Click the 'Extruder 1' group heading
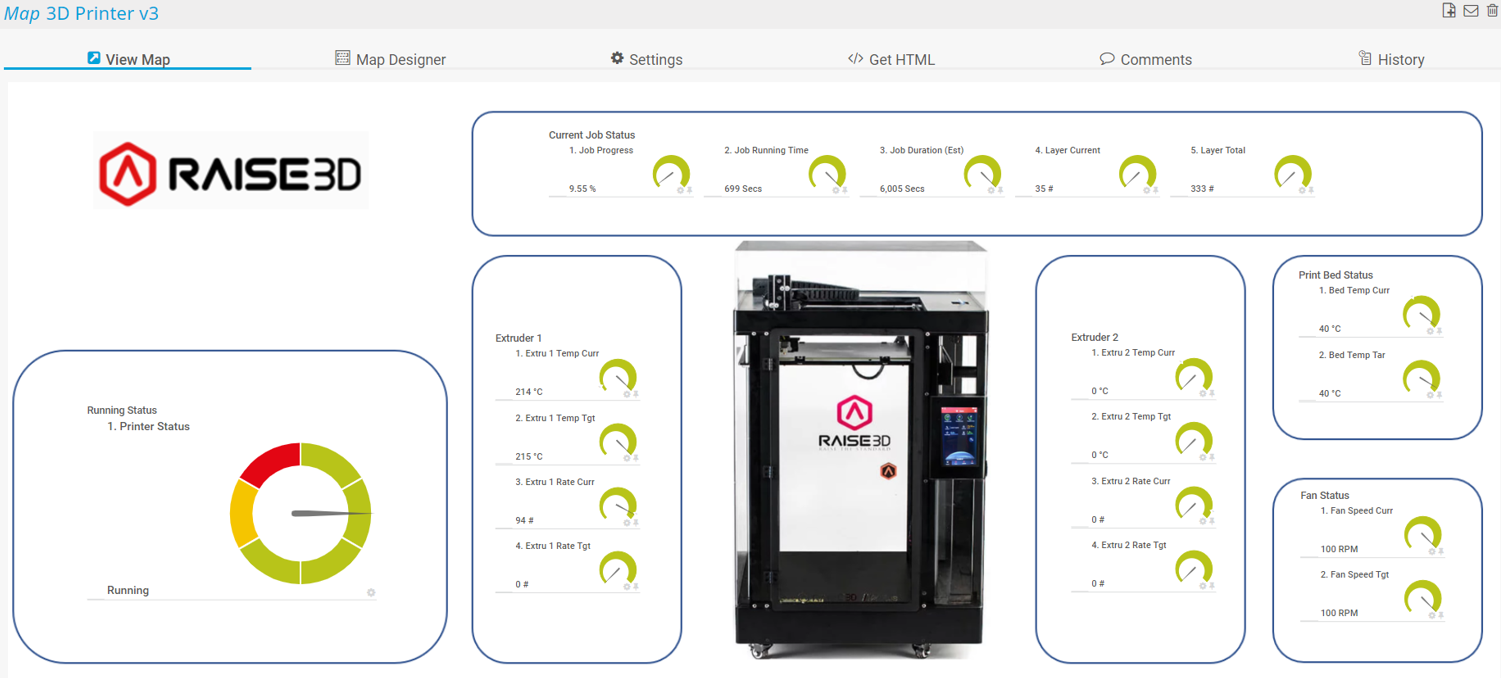 pos(519,338)
